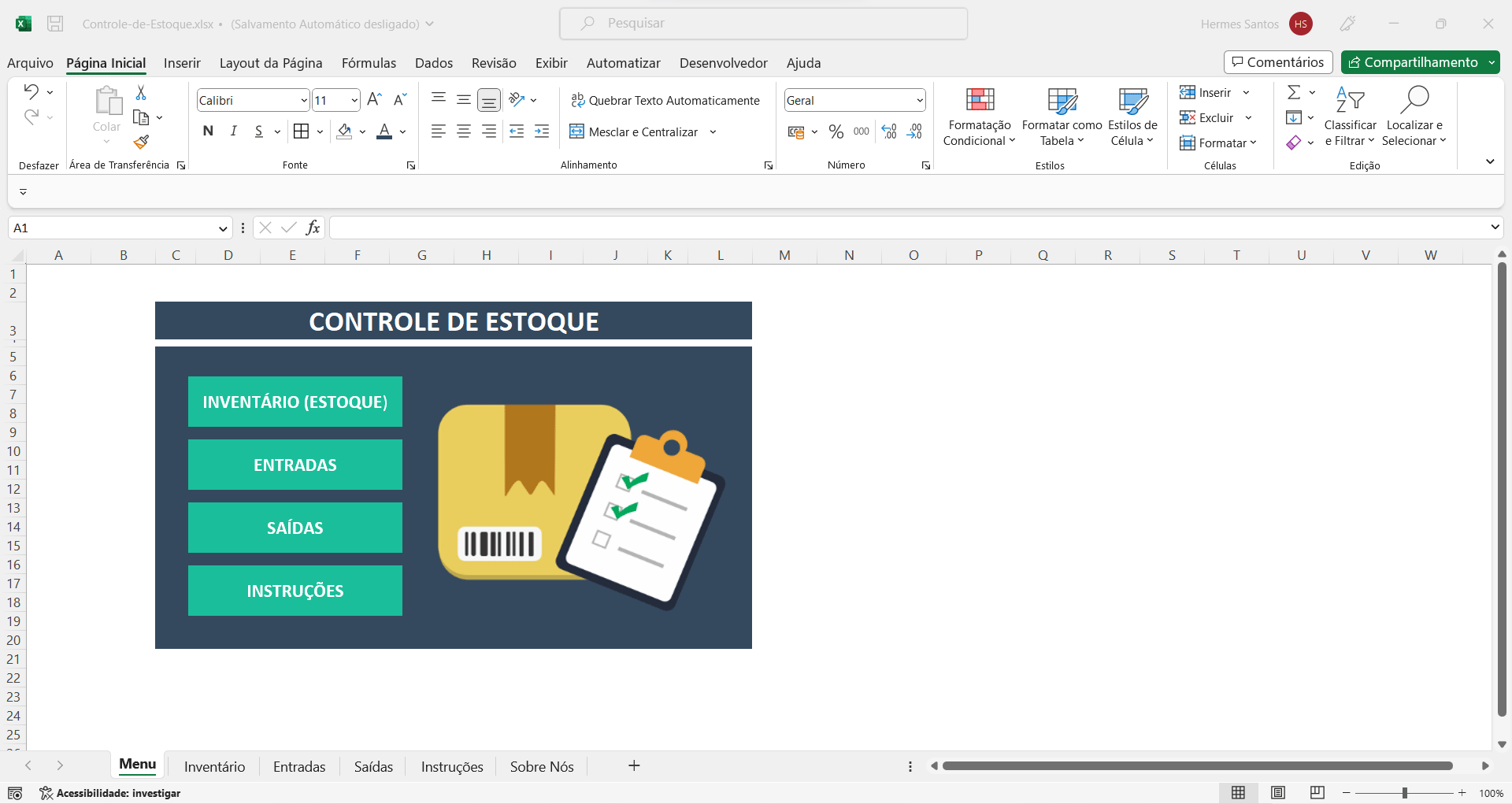Decrease indent icon
The height and width of the screenshot is (804, 1512).
click(x=517, y=132)
